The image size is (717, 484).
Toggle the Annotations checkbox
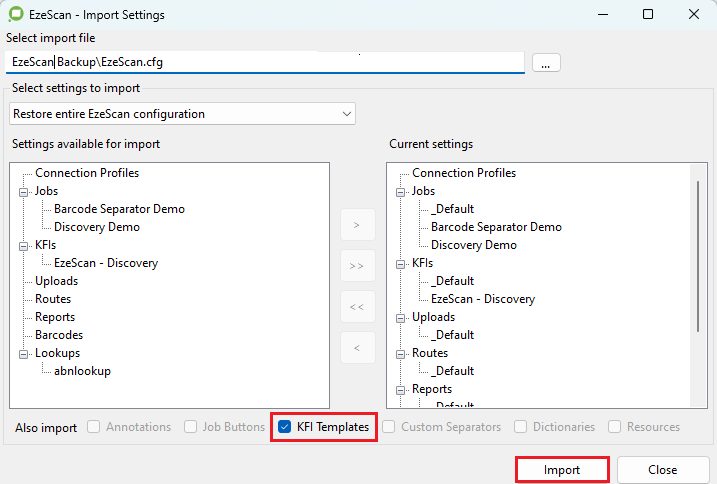coord(94,427)
